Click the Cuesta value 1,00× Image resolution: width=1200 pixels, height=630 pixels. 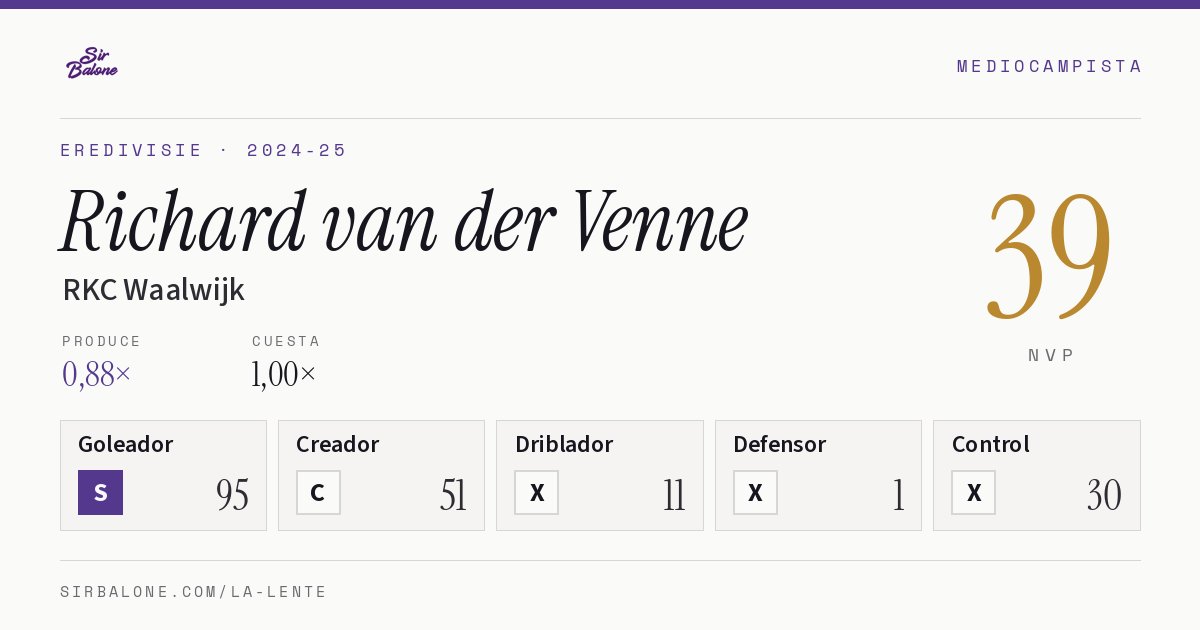(x=284, y=374)
